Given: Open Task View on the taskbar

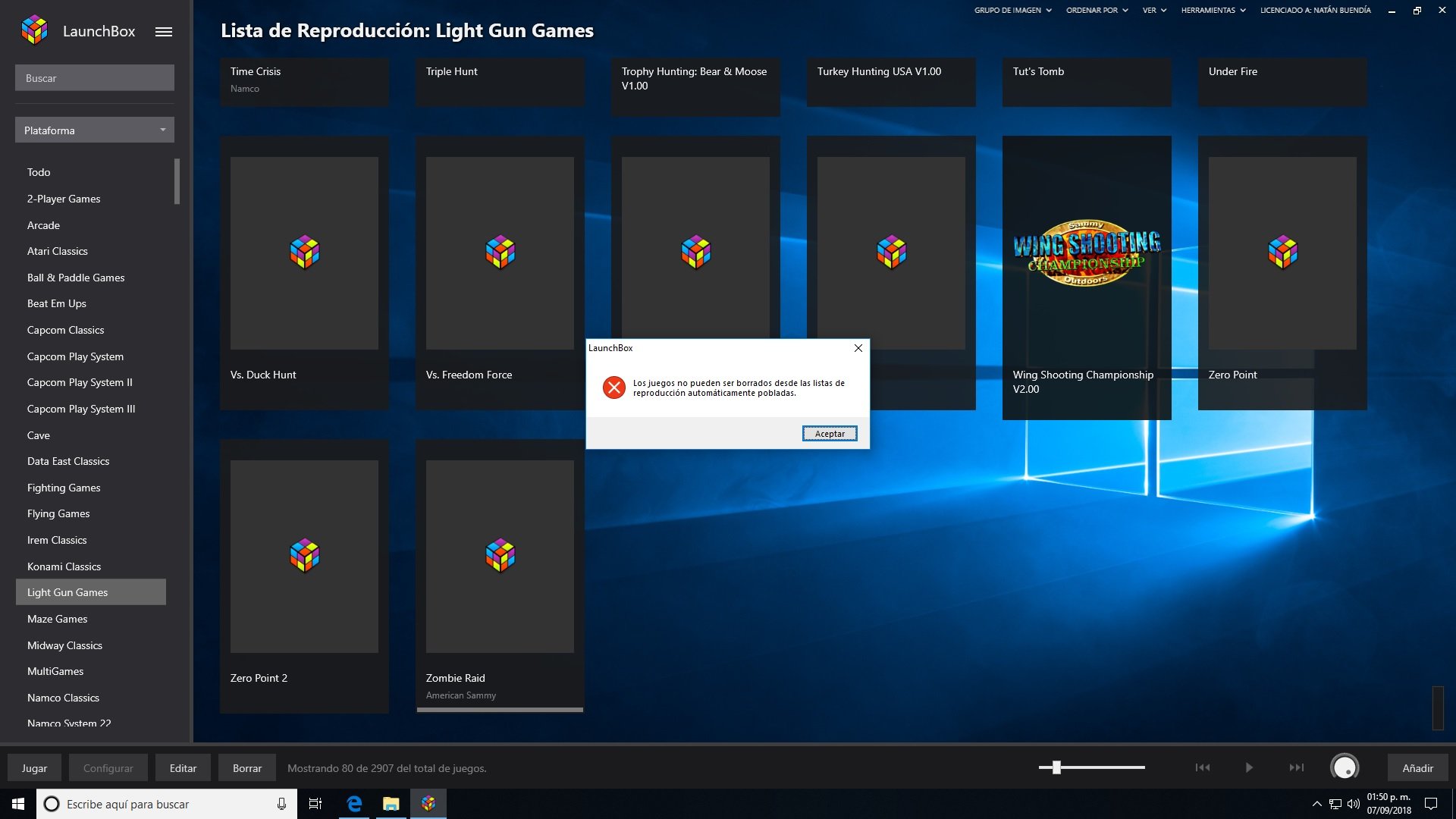Looking at the screenshot, I should point(315,804).
